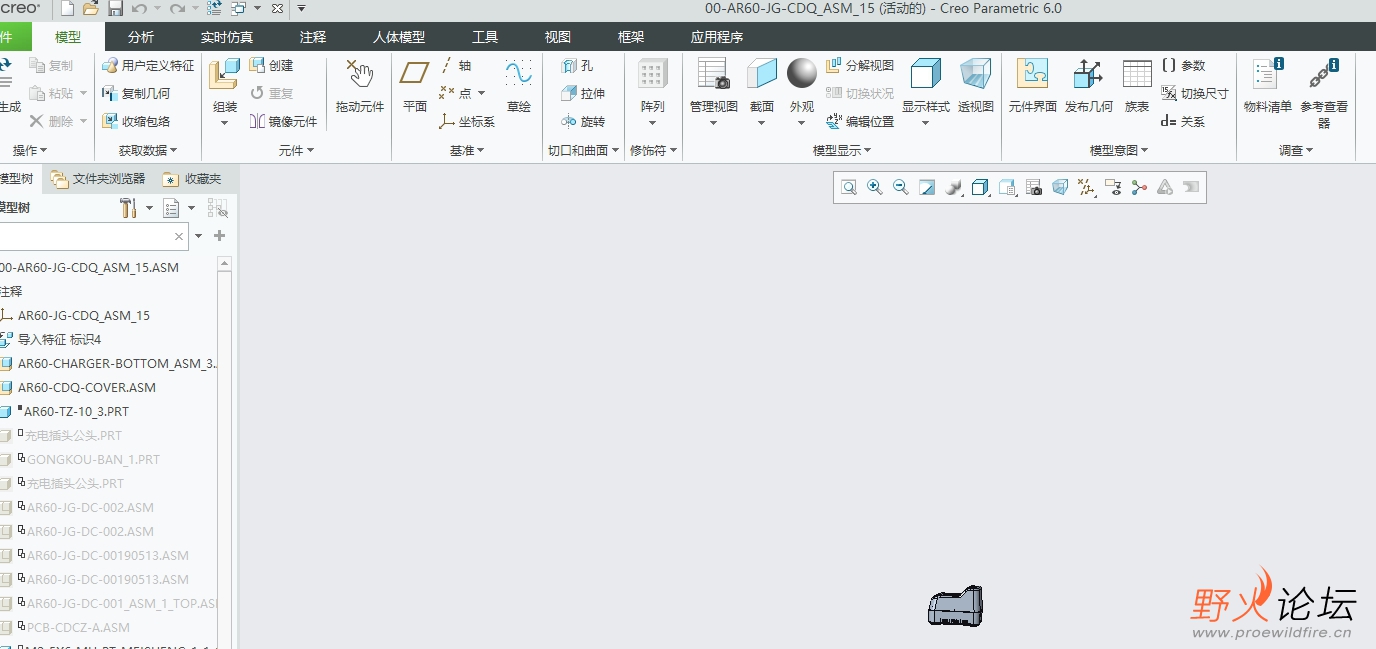
Task: Expand the 基准 datum group dropdown
Action: click(x=467, y=150)
